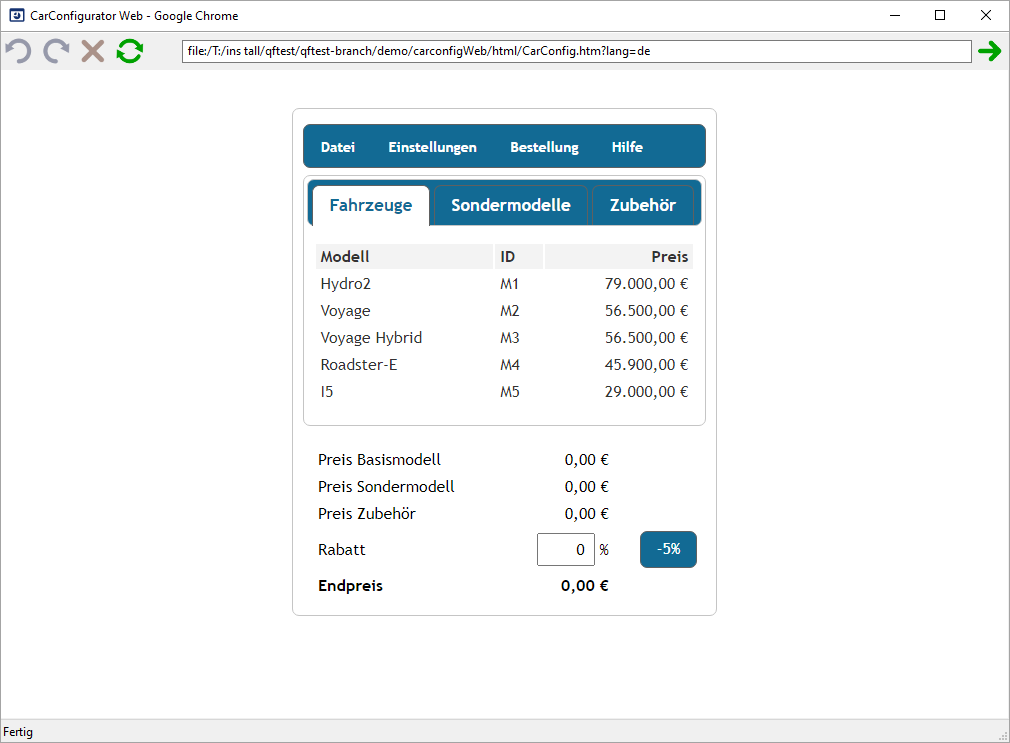Click the -5% discount button
Viewport: 1010px width, 743px height.
pyautogui.click(x=668, y=549)
